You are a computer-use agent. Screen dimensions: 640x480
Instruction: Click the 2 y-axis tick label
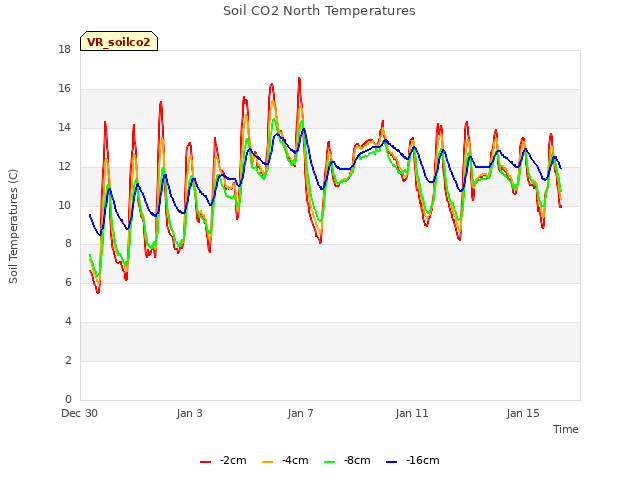pyautogui.click(x=68, y=360)
